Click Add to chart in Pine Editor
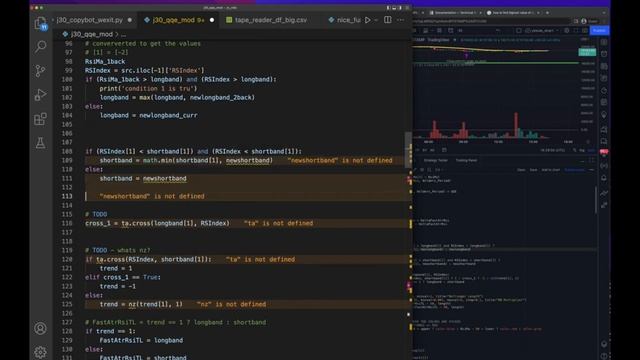The image size is (640, 360). (551, 170)
